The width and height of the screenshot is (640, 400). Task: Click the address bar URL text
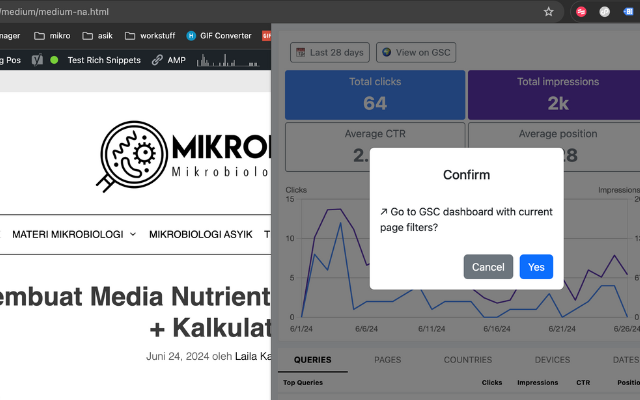click(54, 12)
